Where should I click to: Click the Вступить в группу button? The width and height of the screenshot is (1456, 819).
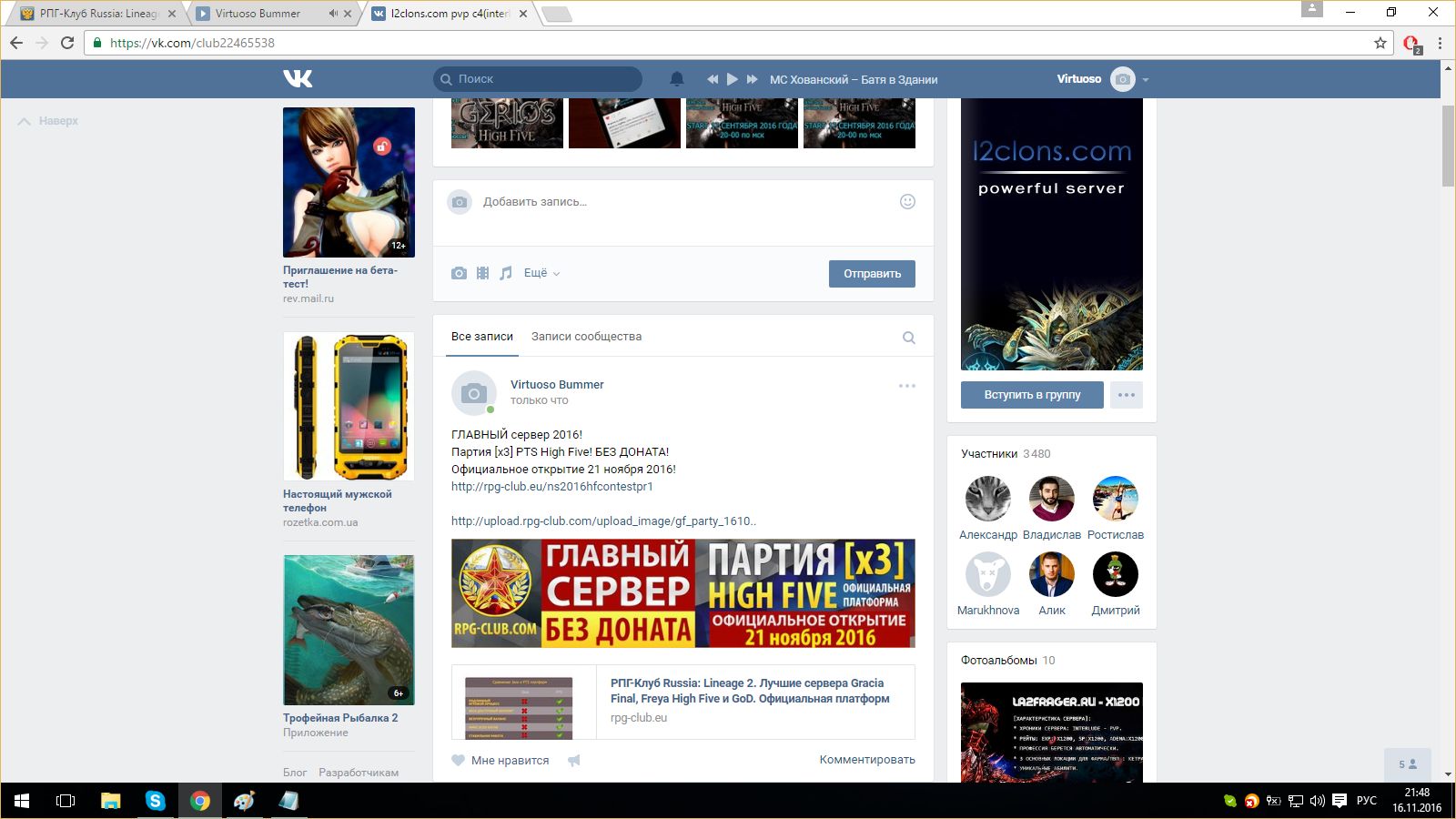coord(1032,395)
